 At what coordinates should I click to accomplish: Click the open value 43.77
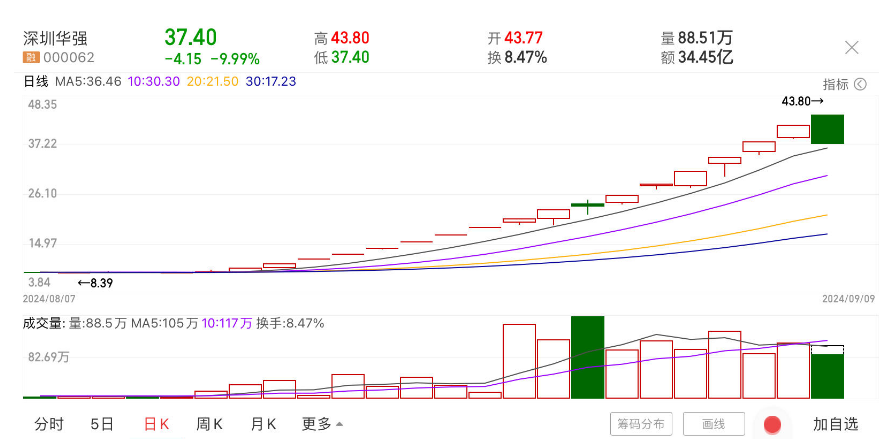523,38
